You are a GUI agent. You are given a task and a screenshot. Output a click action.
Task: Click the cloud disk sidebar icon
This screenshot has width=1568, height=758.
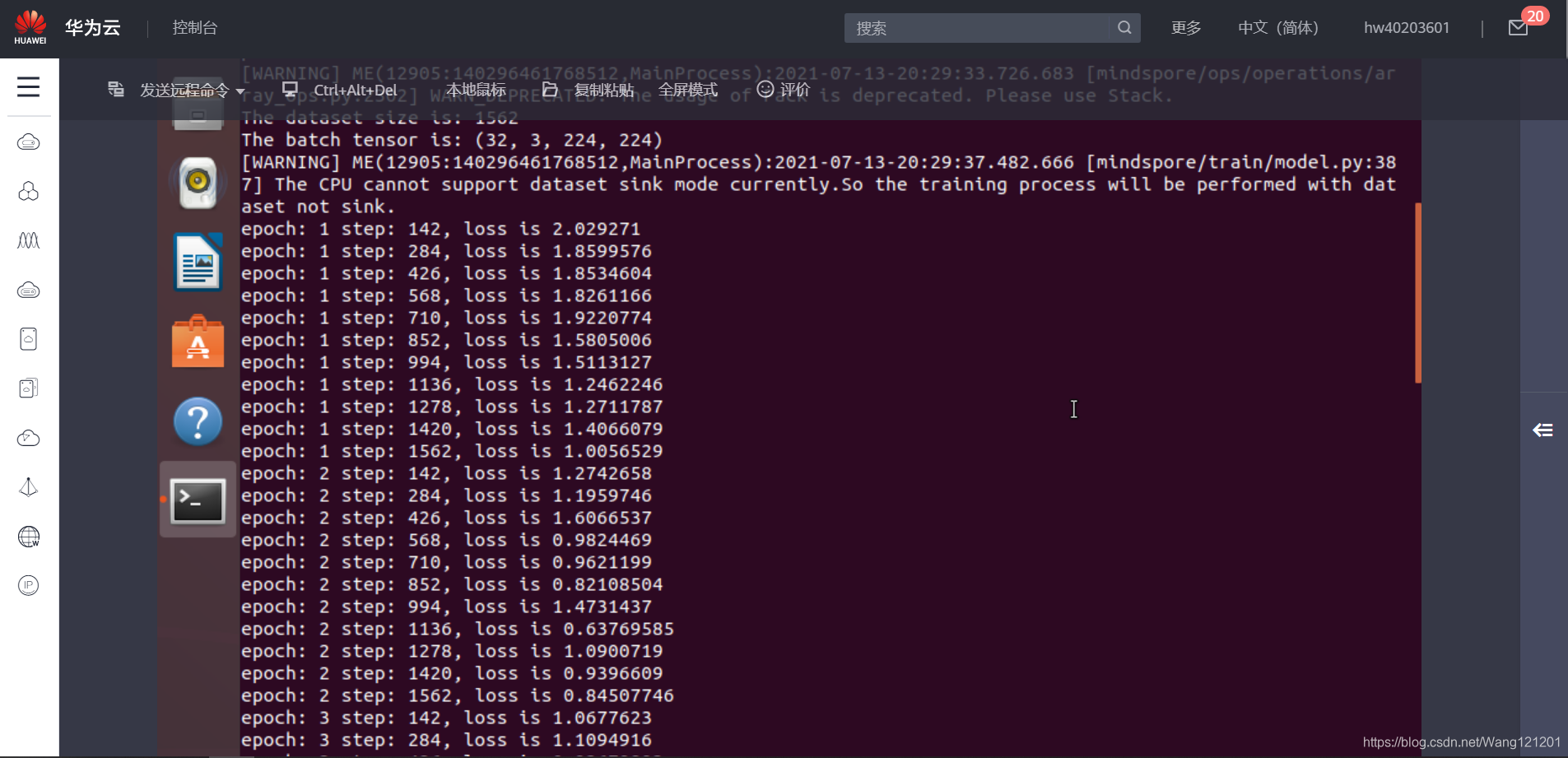click(29, 290)
